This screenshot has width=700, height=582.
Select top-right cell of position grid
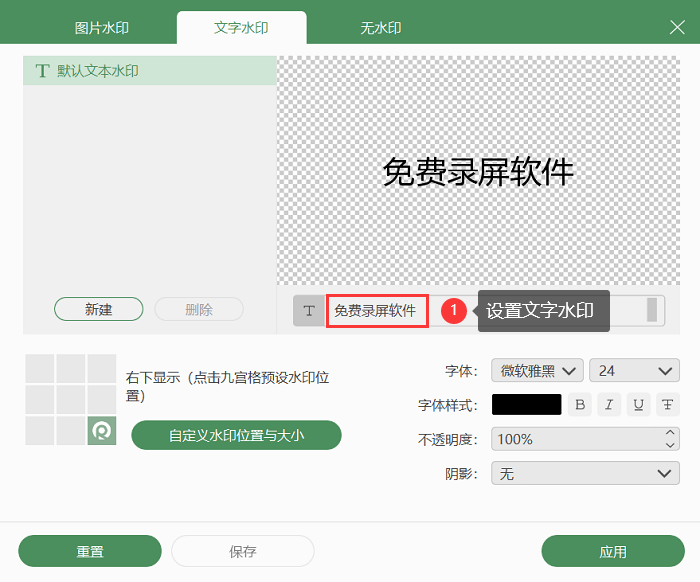click(102, 369)
